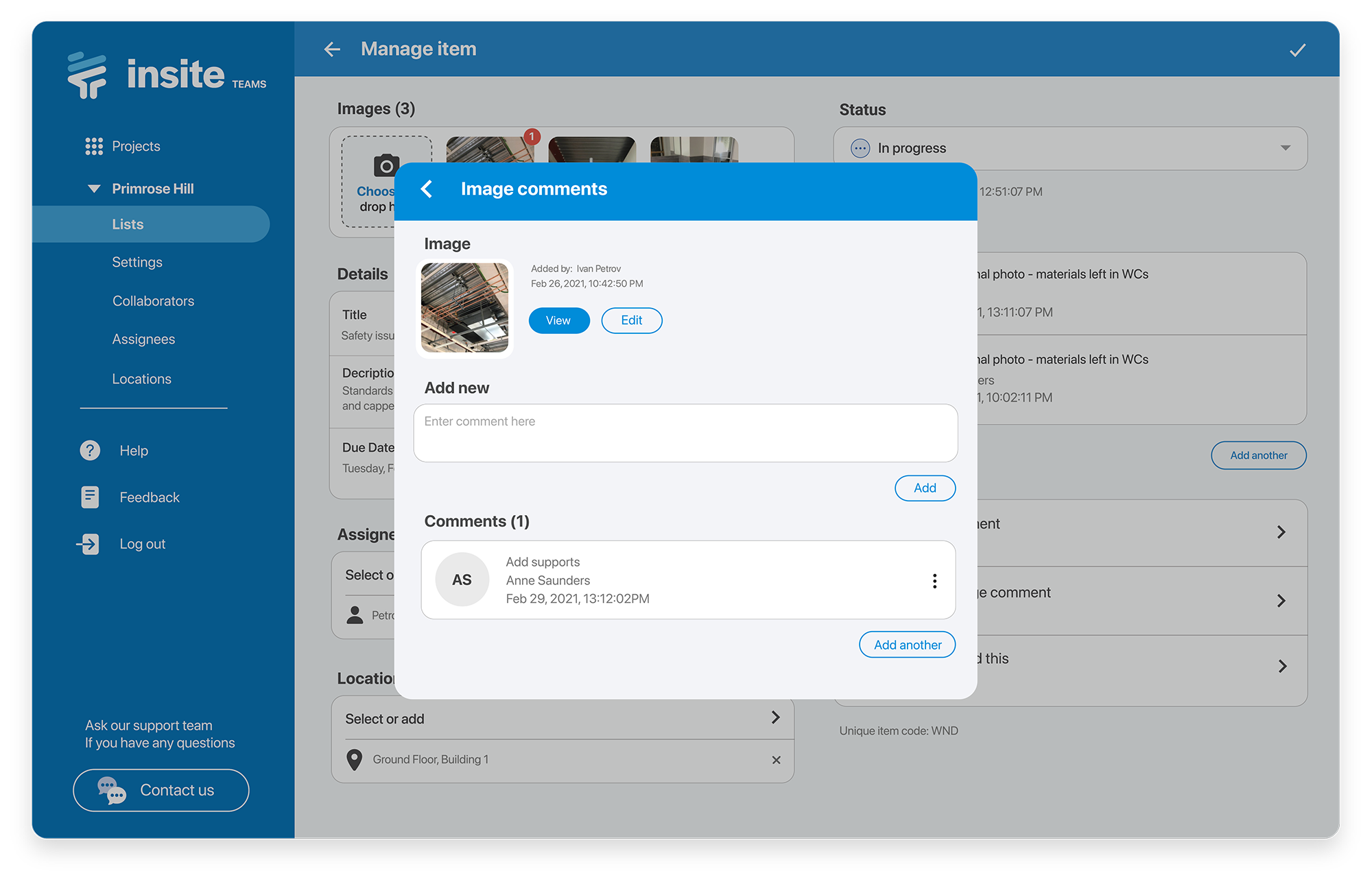The height and width of the screenshot is (882, 1372).
Task: Click the Ground Floor, Building 1 text
Action: [431, 759]
